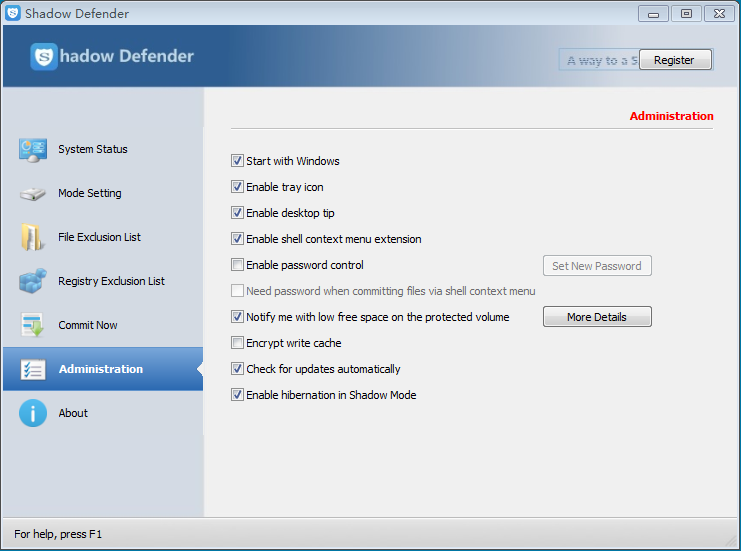
Task: Switch to File Exclusion List page
Action: pyautogui.click(x=99, y=238)
